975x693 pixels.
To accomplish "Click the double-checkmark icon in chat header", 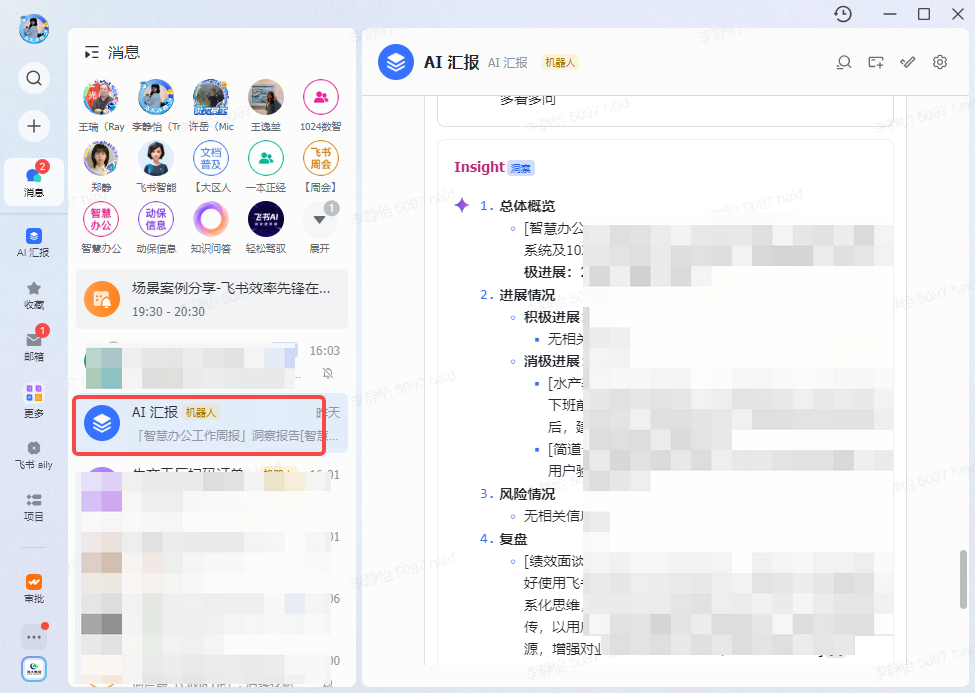I will click(x=908, y=62).
